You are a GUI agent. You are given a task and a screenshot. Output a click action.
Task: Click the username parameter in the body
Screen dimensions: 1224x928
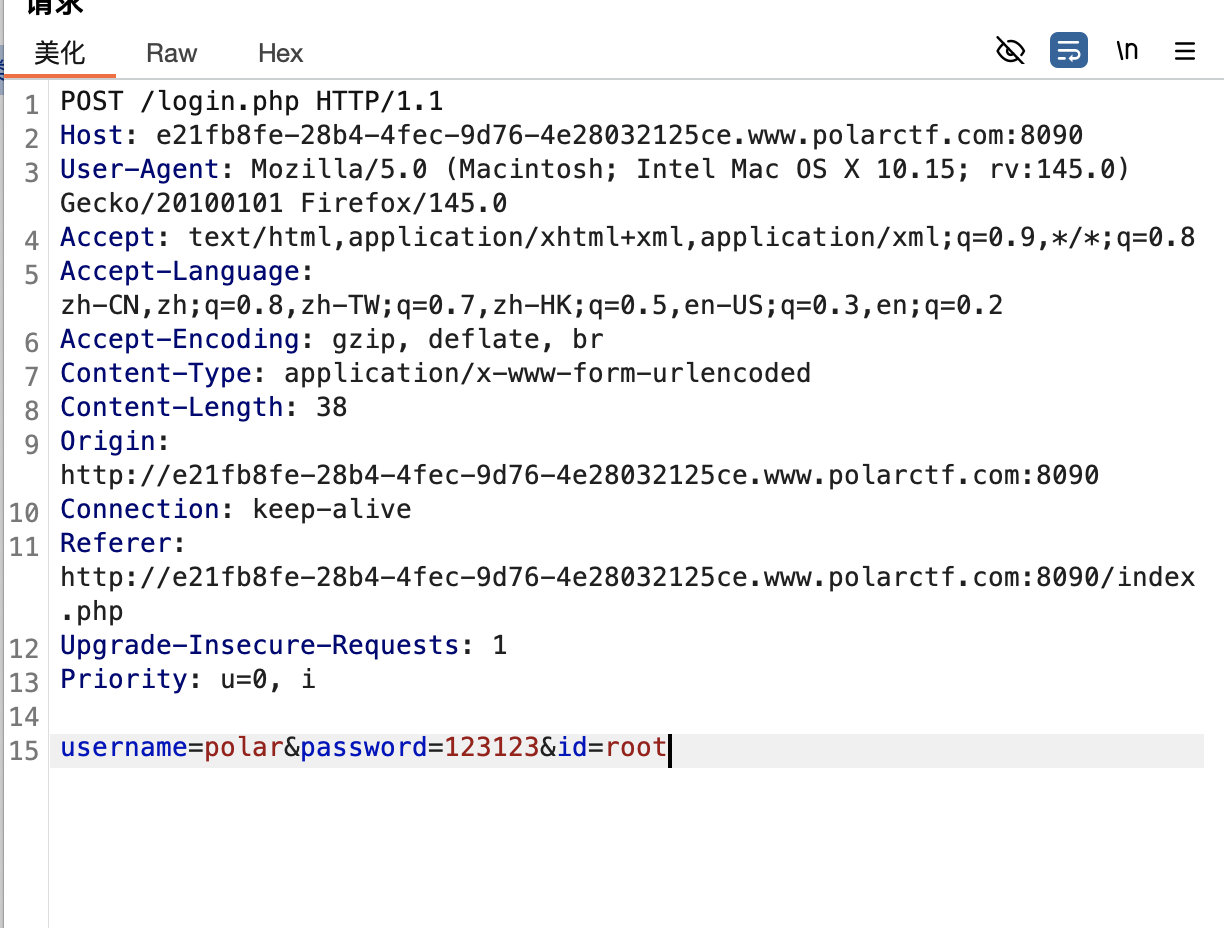(124, 748)
